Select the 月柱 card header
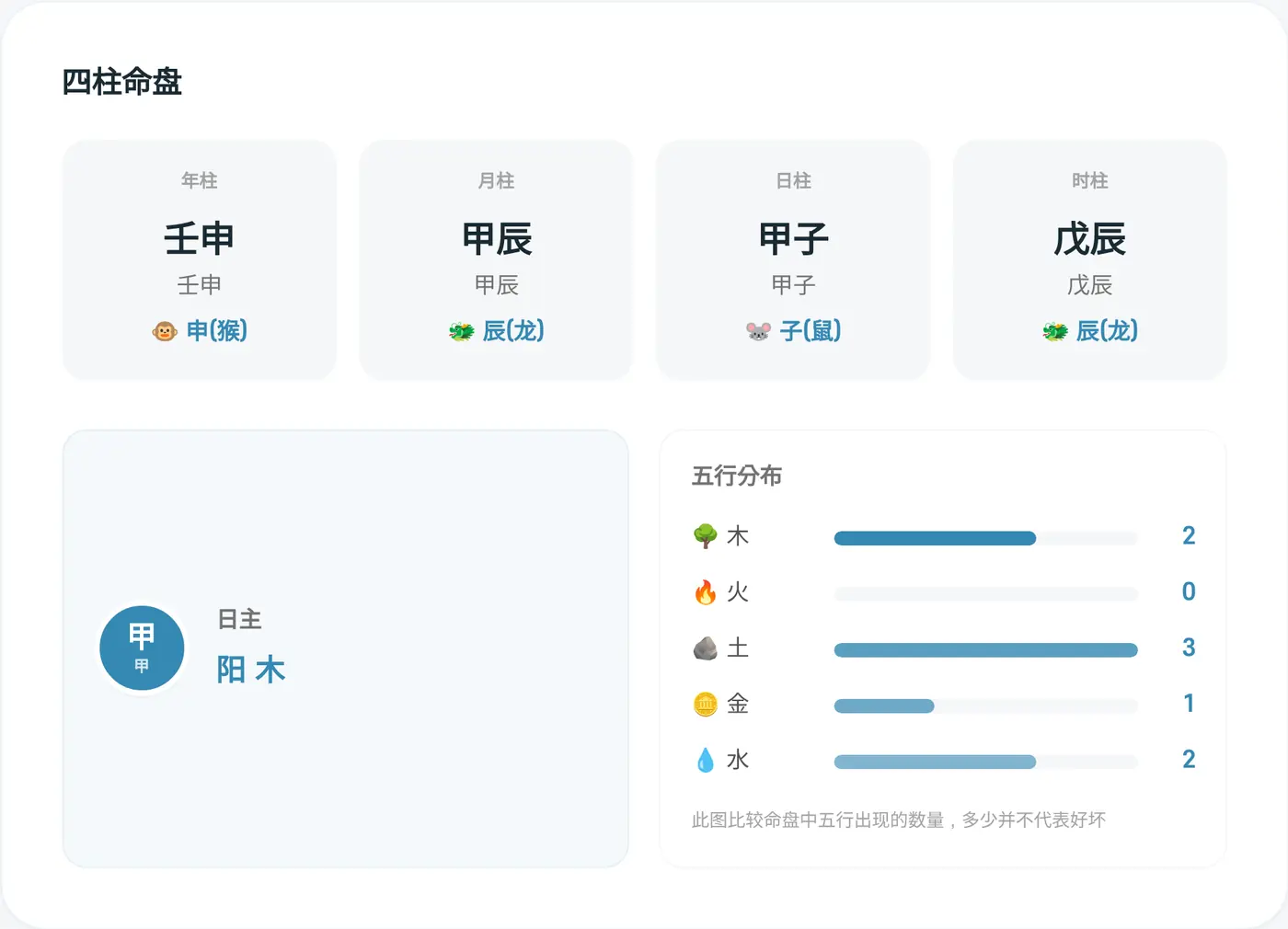Screen dimensions: 1288x929 [497, 181]
